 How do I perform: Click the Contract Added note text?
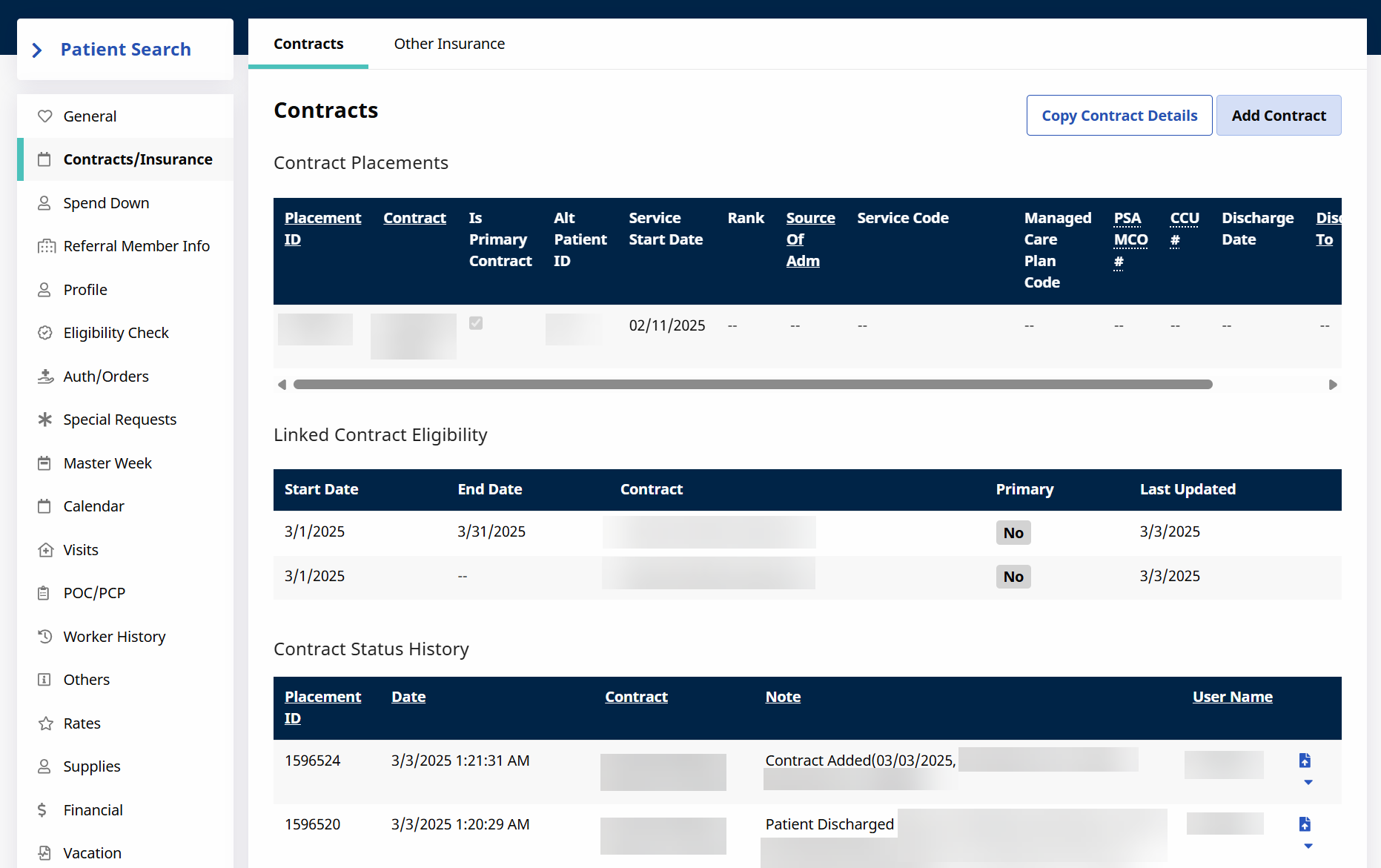coord(861,761)
